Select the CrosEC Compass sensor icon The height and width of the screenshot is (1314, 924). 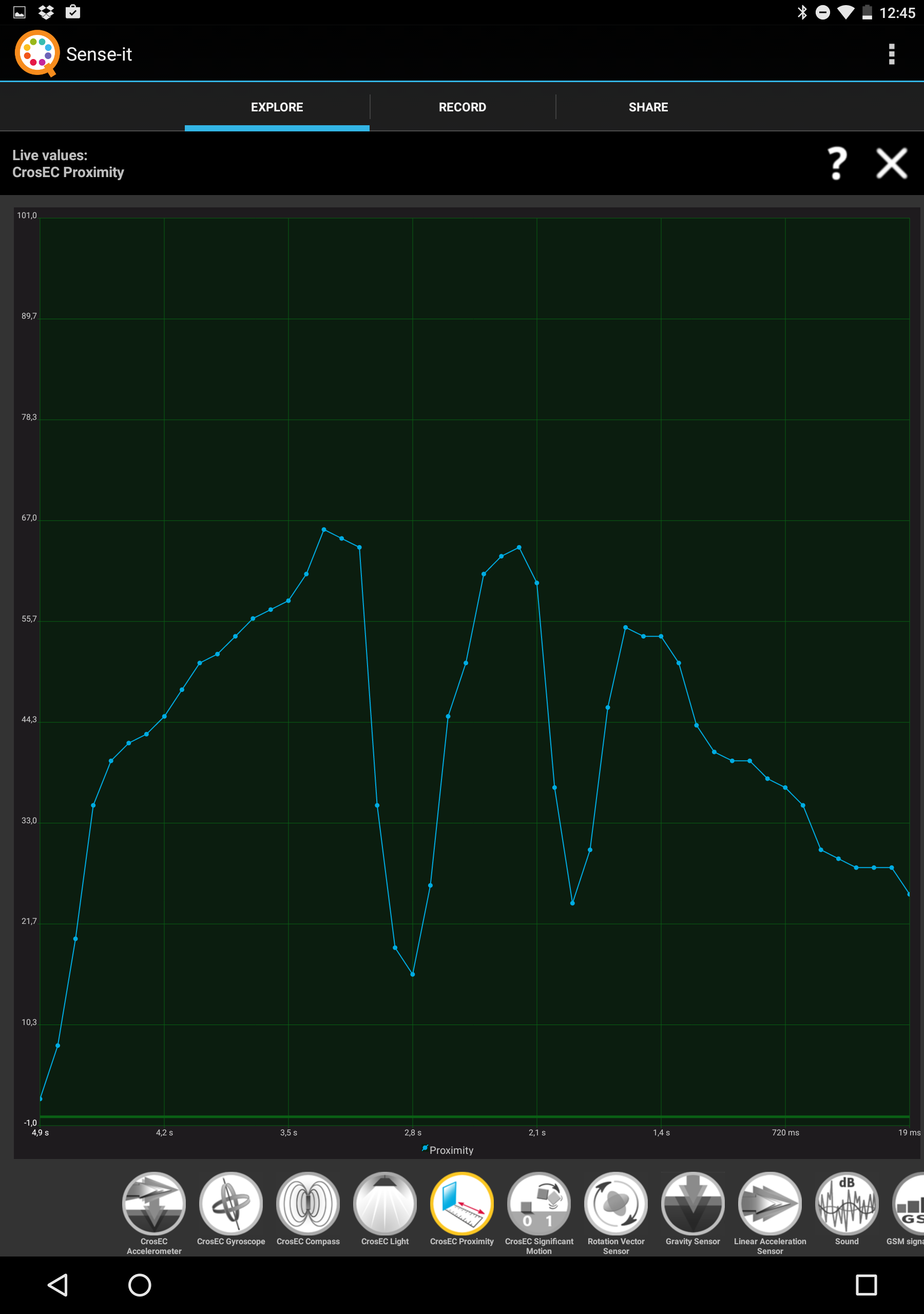click(x=308, y=1204)
